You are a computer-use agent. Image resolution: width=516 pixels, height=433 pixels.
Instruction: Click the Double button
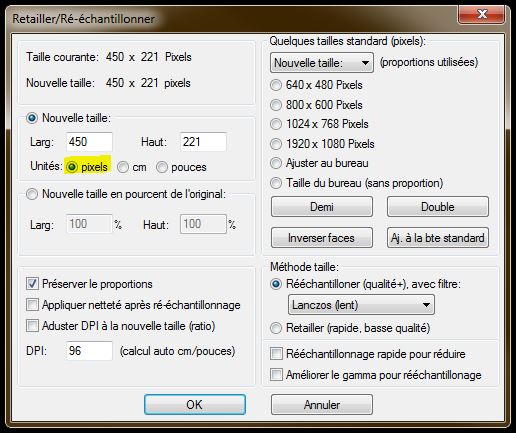[x=438, y=207]
